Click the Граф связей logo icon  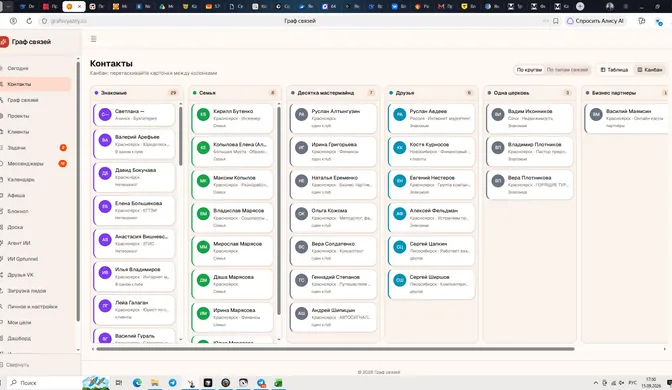4,42
